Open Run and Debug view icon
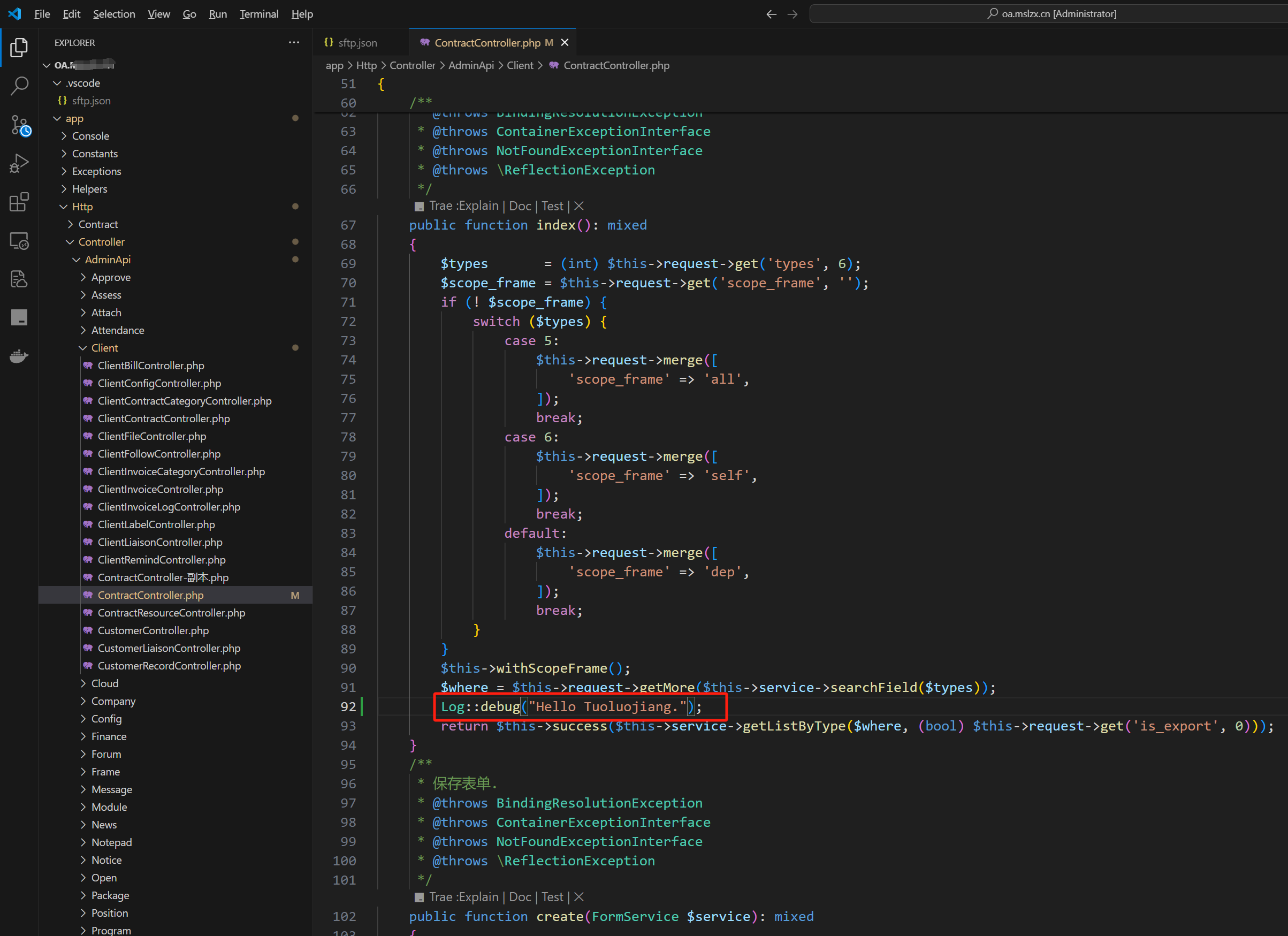Image resolution: width=1288 pixels, height=936 pixels. coord(19,164)
